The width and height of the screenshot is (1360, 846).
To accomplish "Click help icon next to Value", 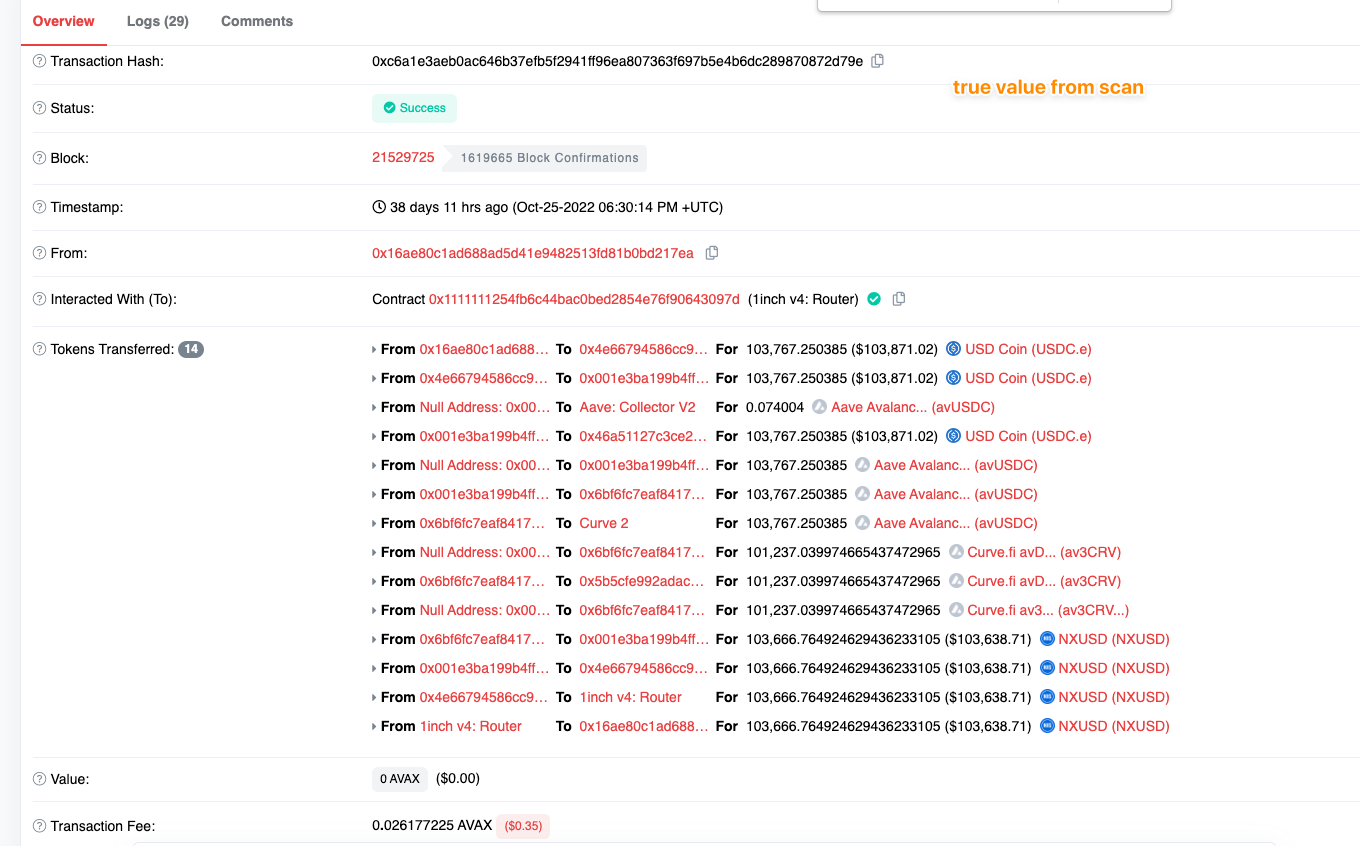I will click(x=39, y=779).
